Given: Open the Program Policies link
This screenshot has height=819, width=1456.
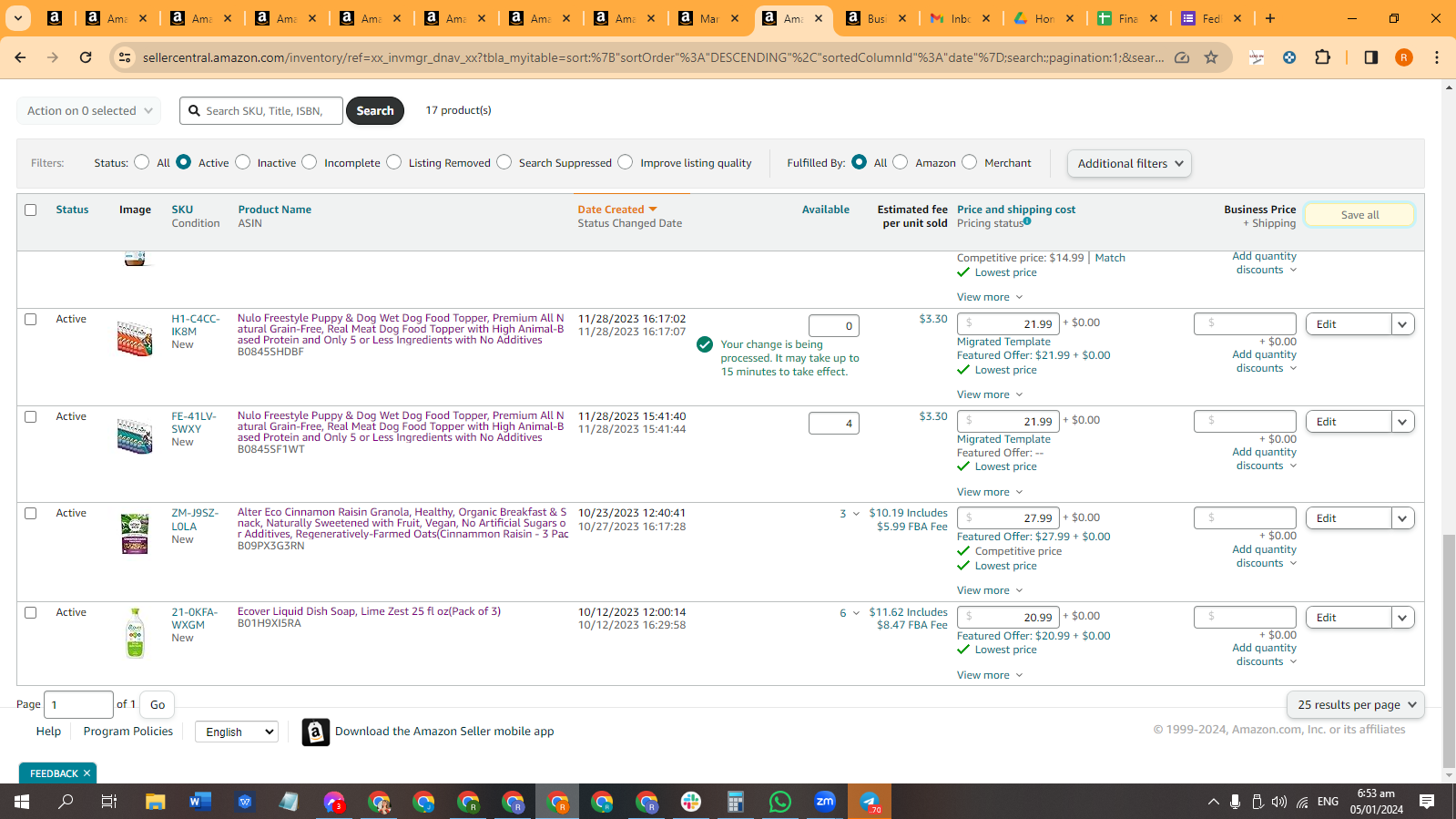Looking at the screenshot, I should (128, 732).
